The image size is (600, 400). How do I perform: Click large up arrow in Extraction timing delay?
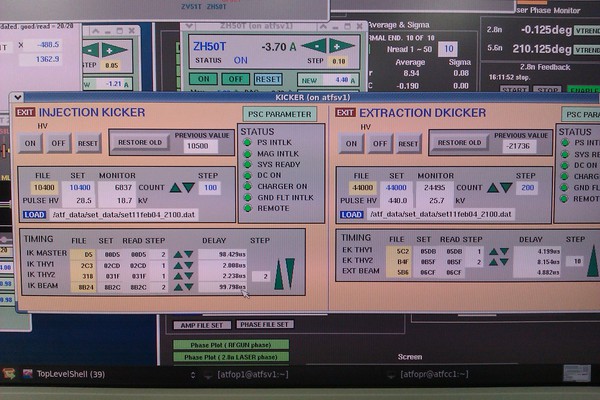pyautogui.click(x=593, y=260)
